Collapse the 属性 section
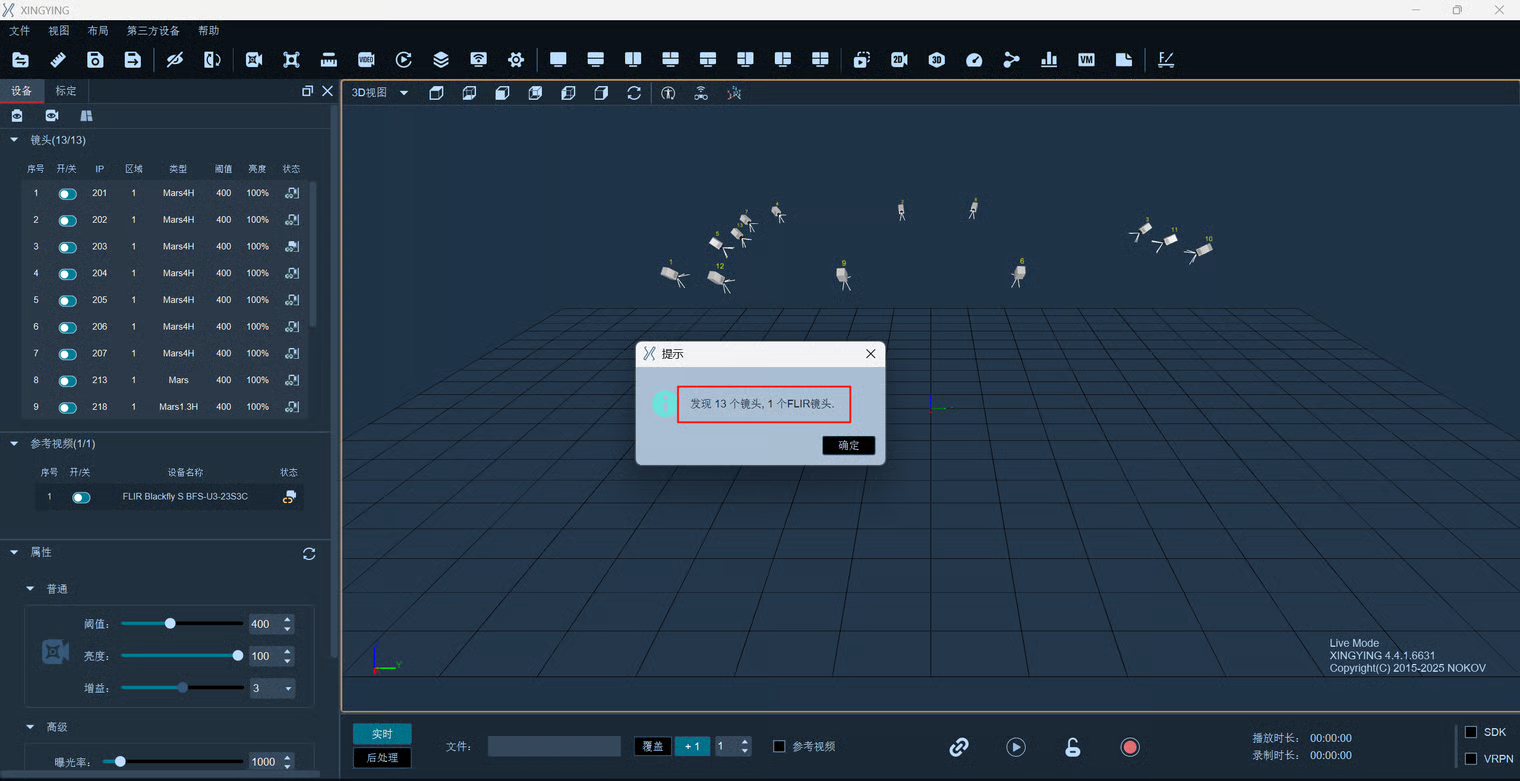This screenshot has width=1520, height=781. point(14,552)
